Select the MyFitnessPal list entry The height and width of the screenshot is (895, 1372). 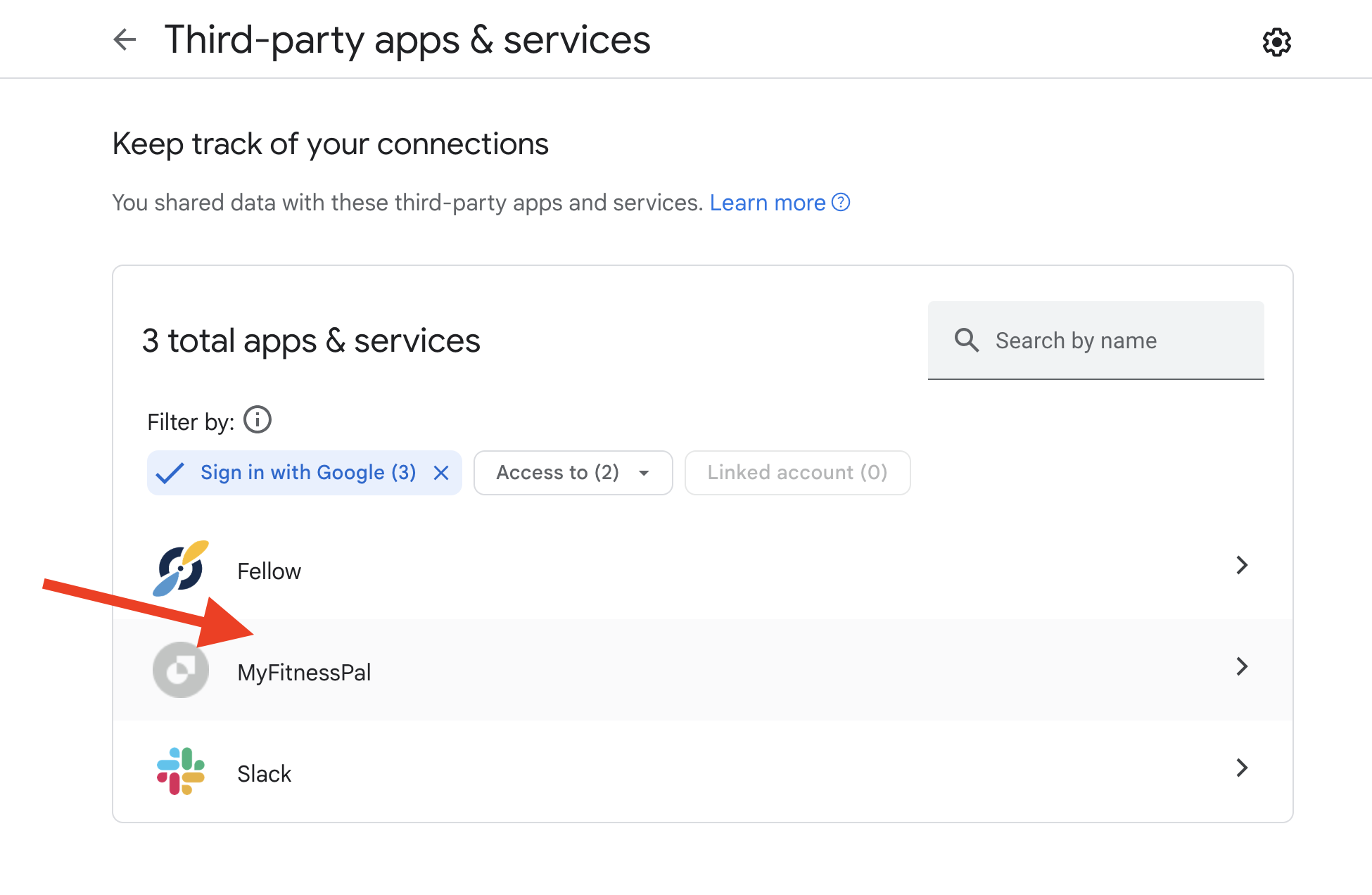tap(304, 673)
